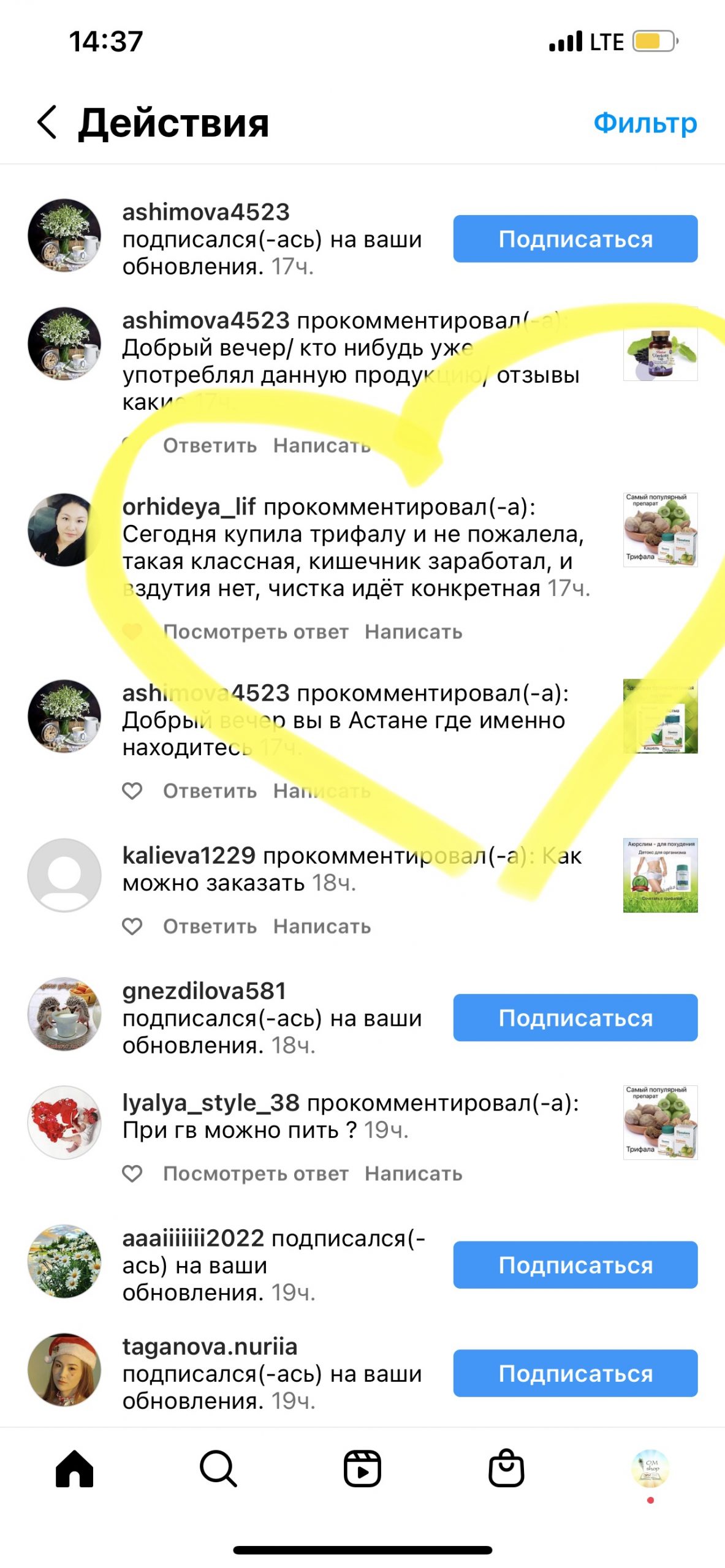
Task: Expand Посмотреть ответ under lyalya_style_38 comment
Action: 256,1174
